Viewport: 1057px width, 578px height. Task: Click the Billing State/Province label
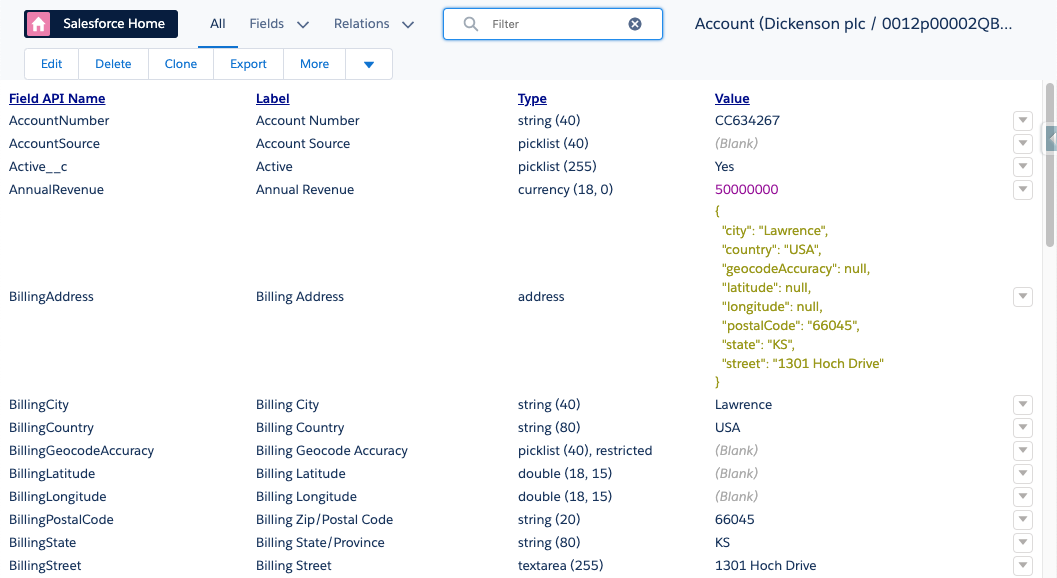[320, 542]
